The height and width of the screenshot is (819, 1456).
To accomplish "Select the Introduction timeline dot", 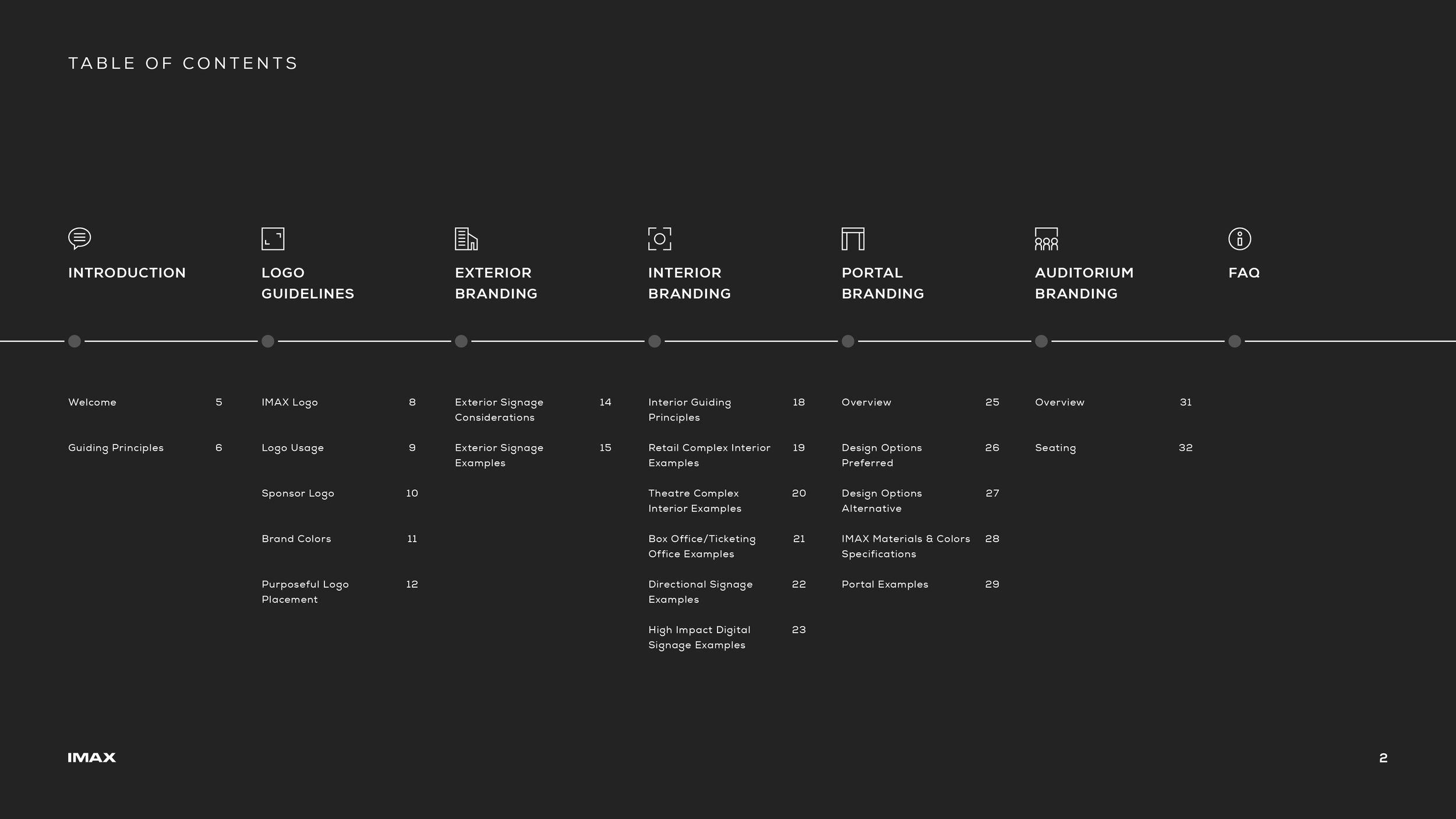I will click(75, 341).
